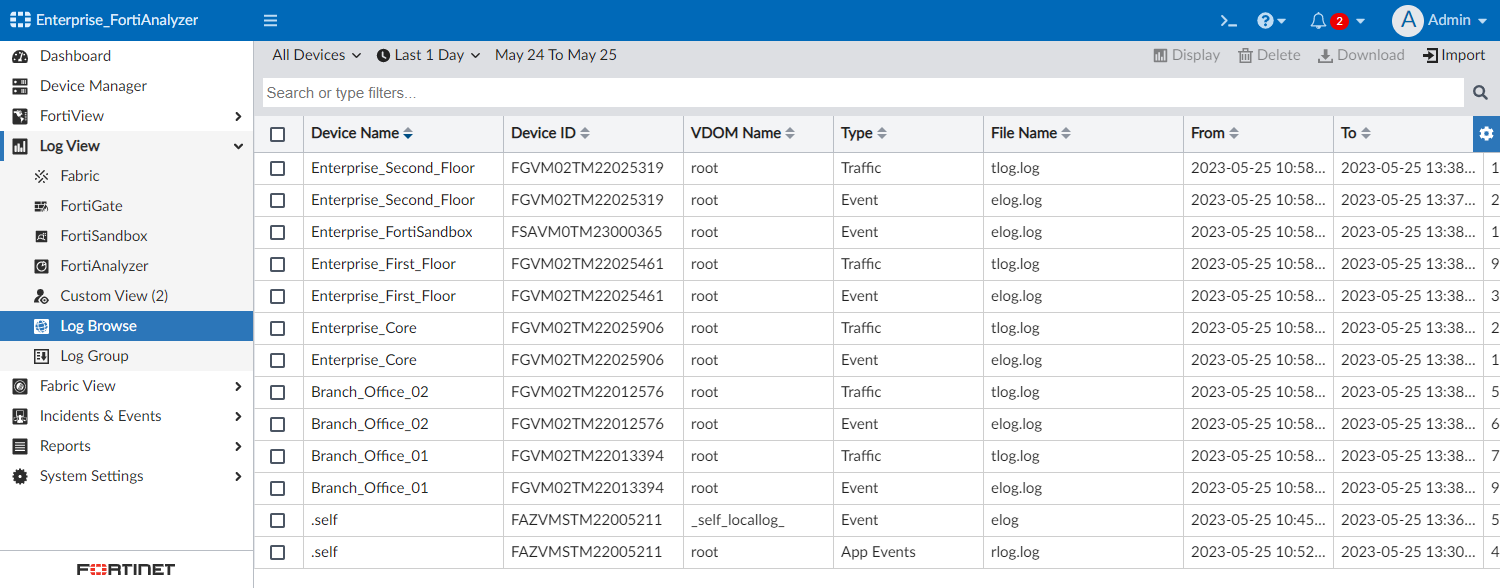Screen dimensions: 1500x588
Task: Open the All Devices dropdown
Action: [x=315, y=55]
